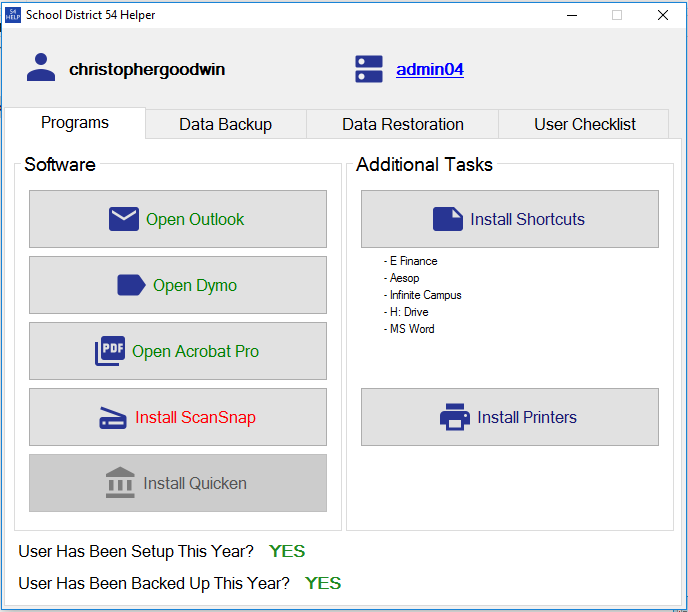
Task: Click the server icon beside admin04
Action: (369, 69)
